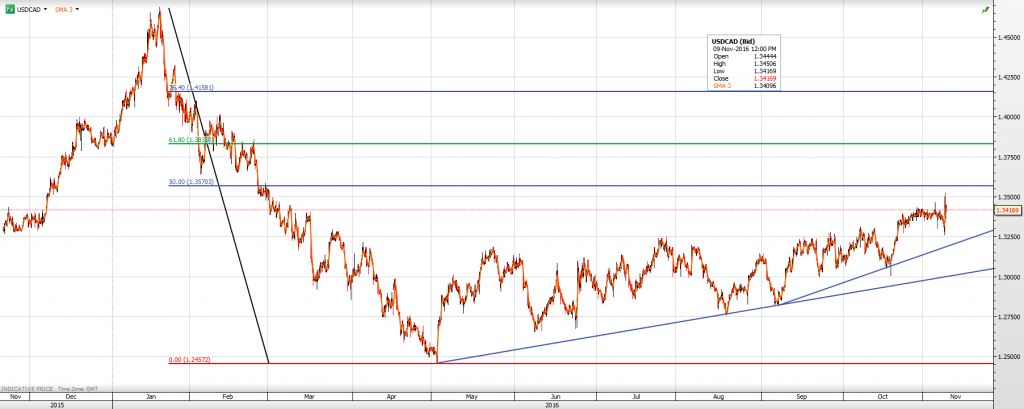This screenshot has width=1024, height=409.
Task: Click the 1.25000 price axis label
Action: [1008, 357]
